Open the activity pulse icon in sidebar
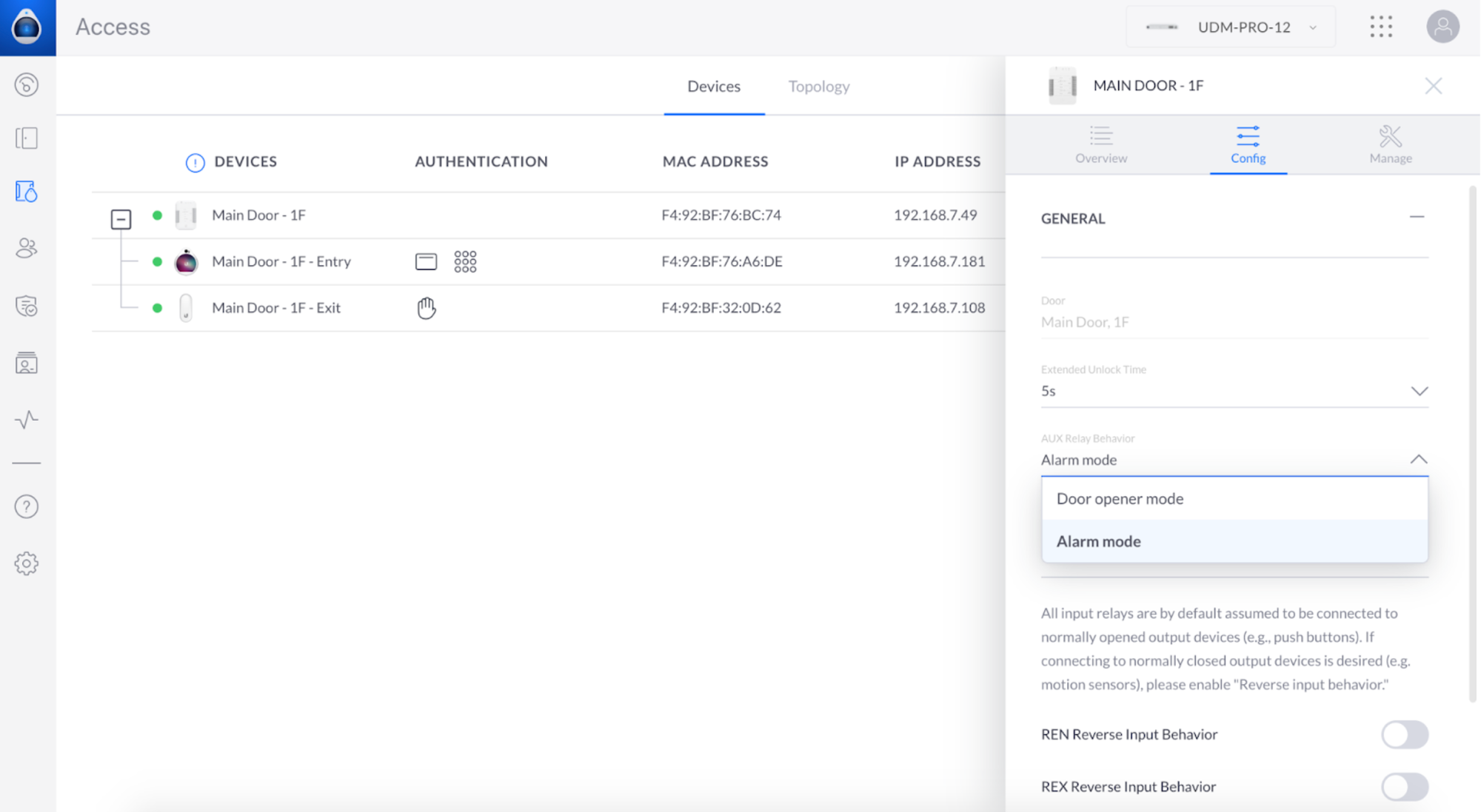 tap(27, 420)
